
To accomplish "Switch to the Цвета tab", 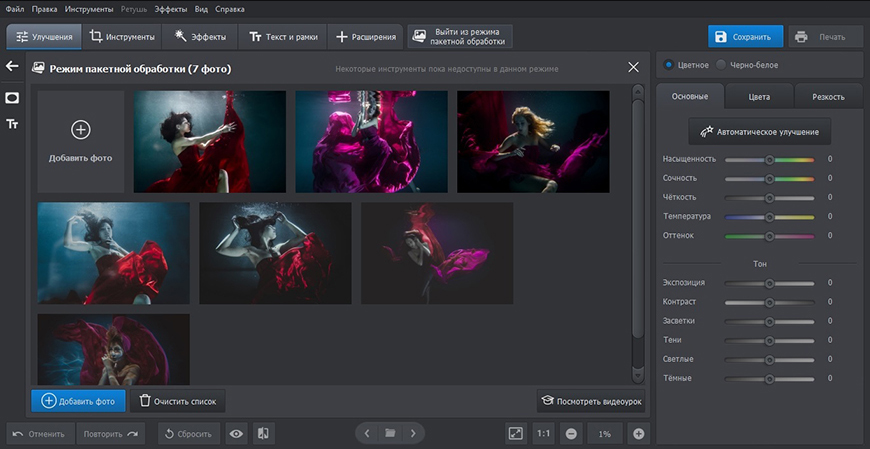I will tap(759, 97).
